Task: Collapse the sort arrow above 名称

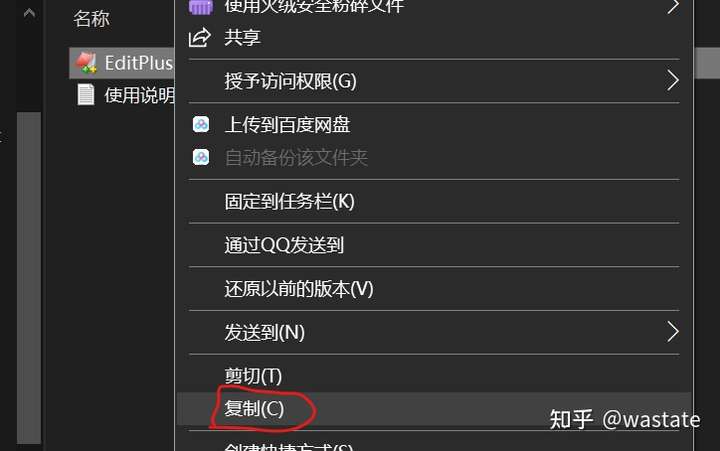Action: 29,12
